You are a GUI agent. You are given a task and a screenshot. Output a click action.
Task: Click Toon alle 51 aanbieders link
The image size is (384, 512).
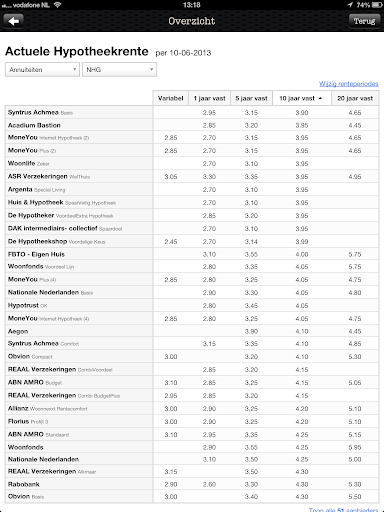343,510
